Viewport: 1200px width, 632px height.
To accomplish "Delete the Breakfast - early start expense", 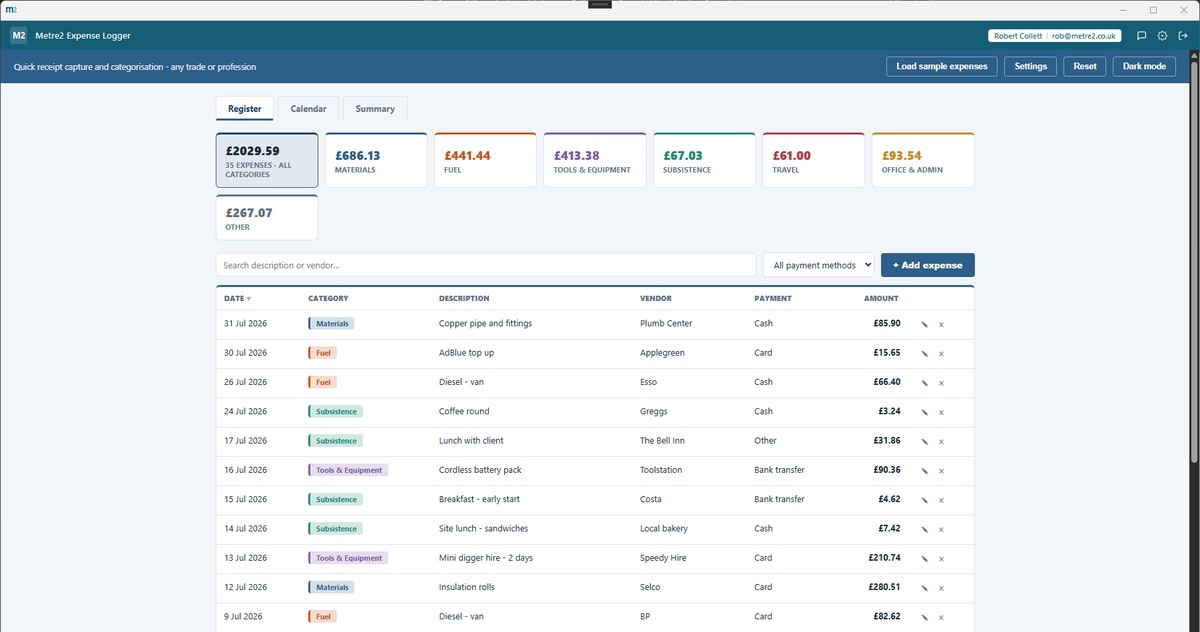I will [941, 499].
